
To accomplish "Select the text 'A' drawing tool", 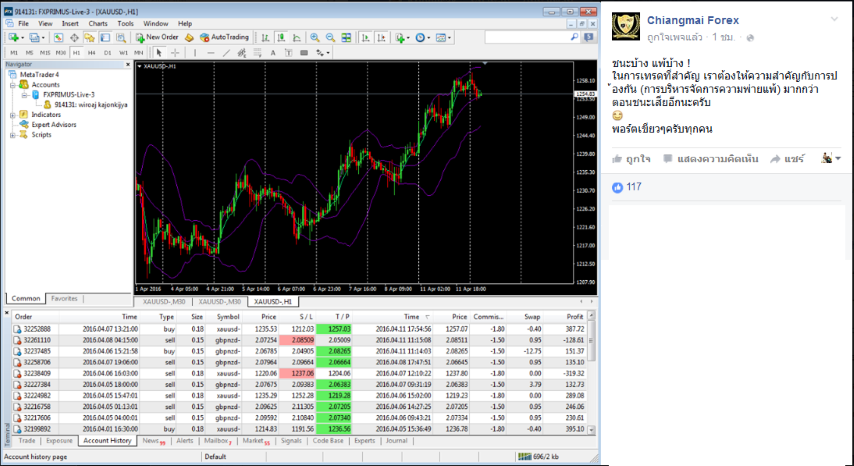I will (x=273, y=53).
